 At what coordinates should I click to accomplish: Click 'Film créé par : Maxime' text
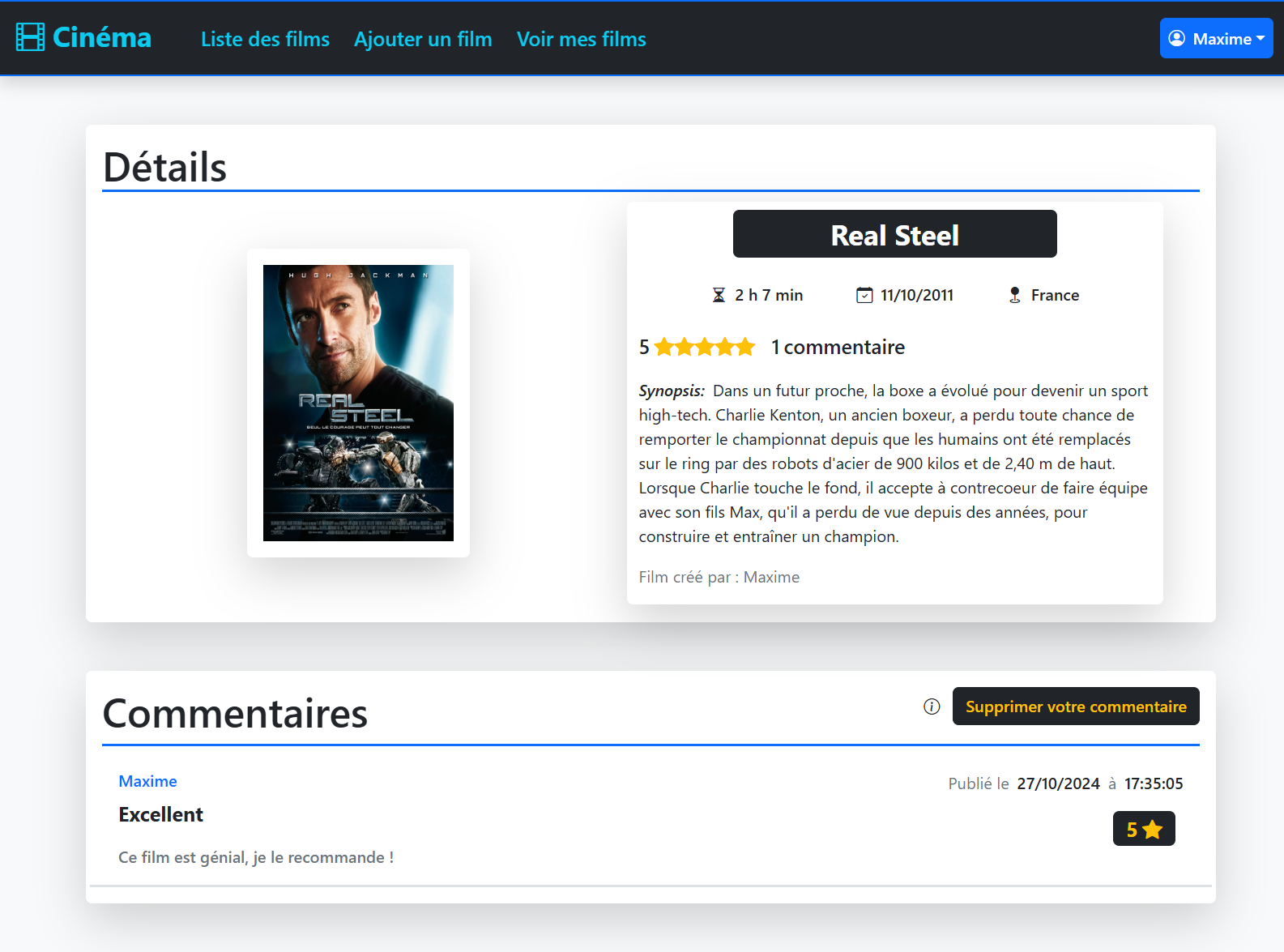point(719,577)
